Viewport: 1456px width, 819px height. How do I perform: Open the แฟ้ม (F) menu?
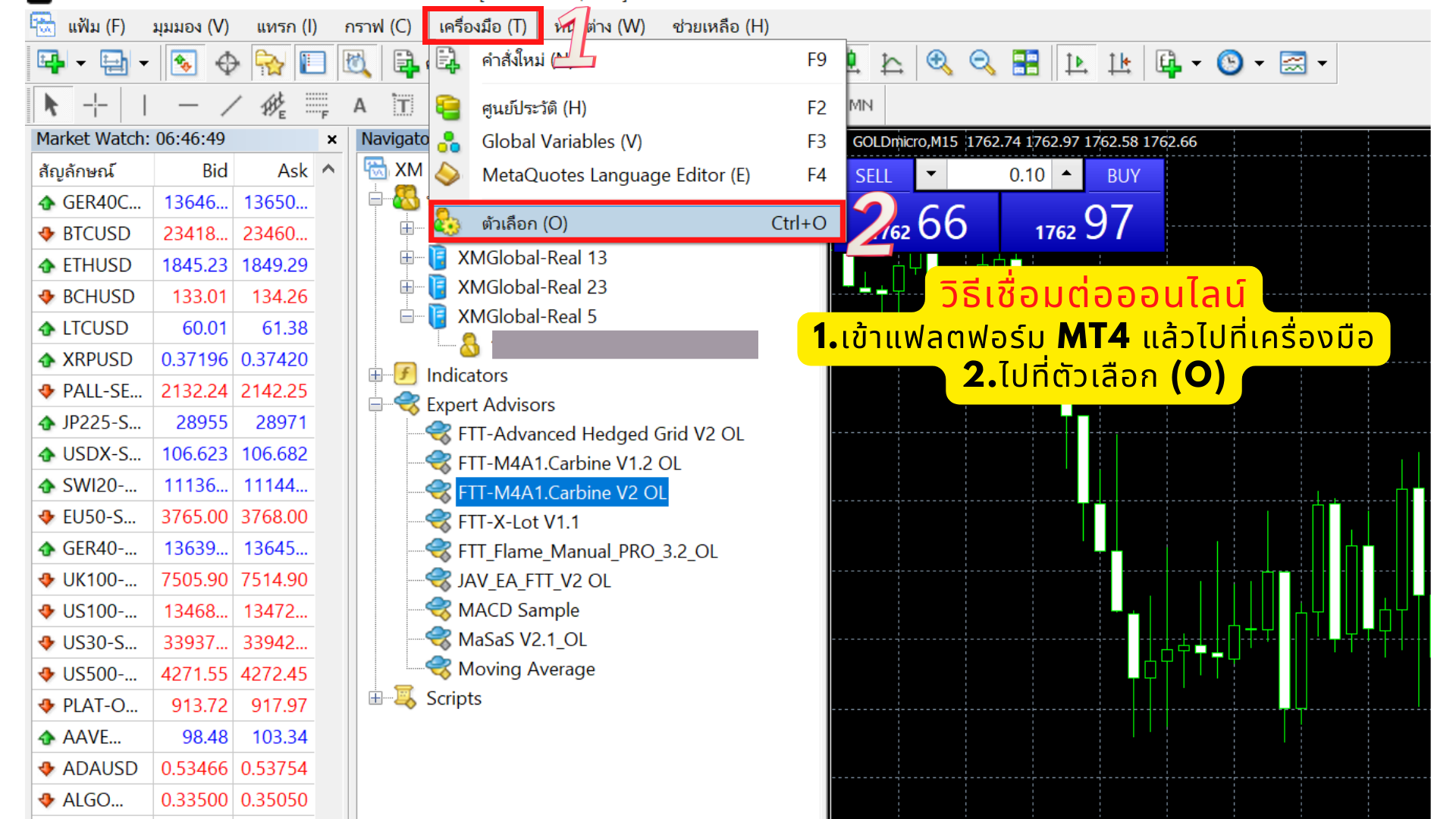click(x=96, y=27)
